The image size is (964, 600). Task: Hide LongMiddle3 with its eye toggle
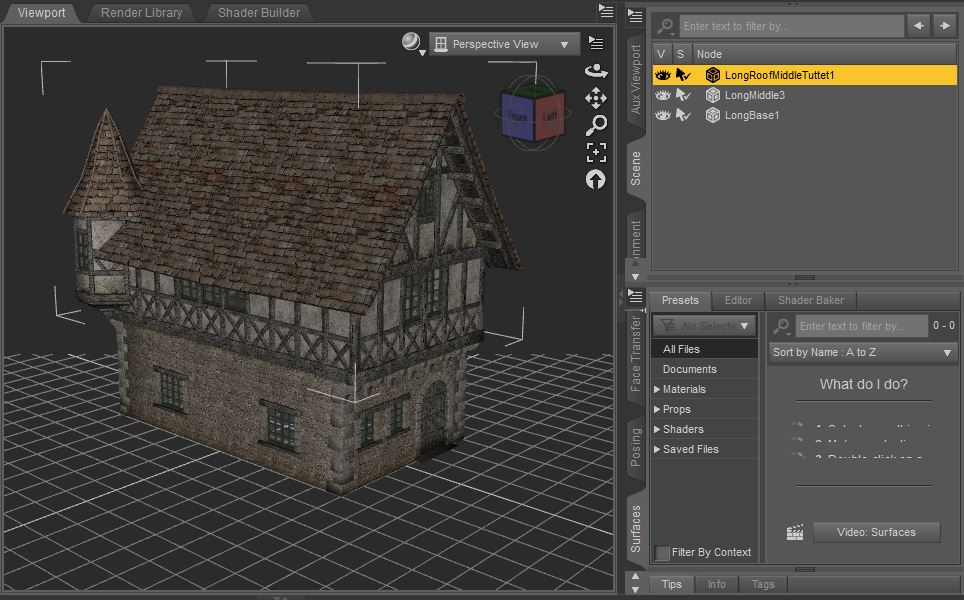pos(661,93)
